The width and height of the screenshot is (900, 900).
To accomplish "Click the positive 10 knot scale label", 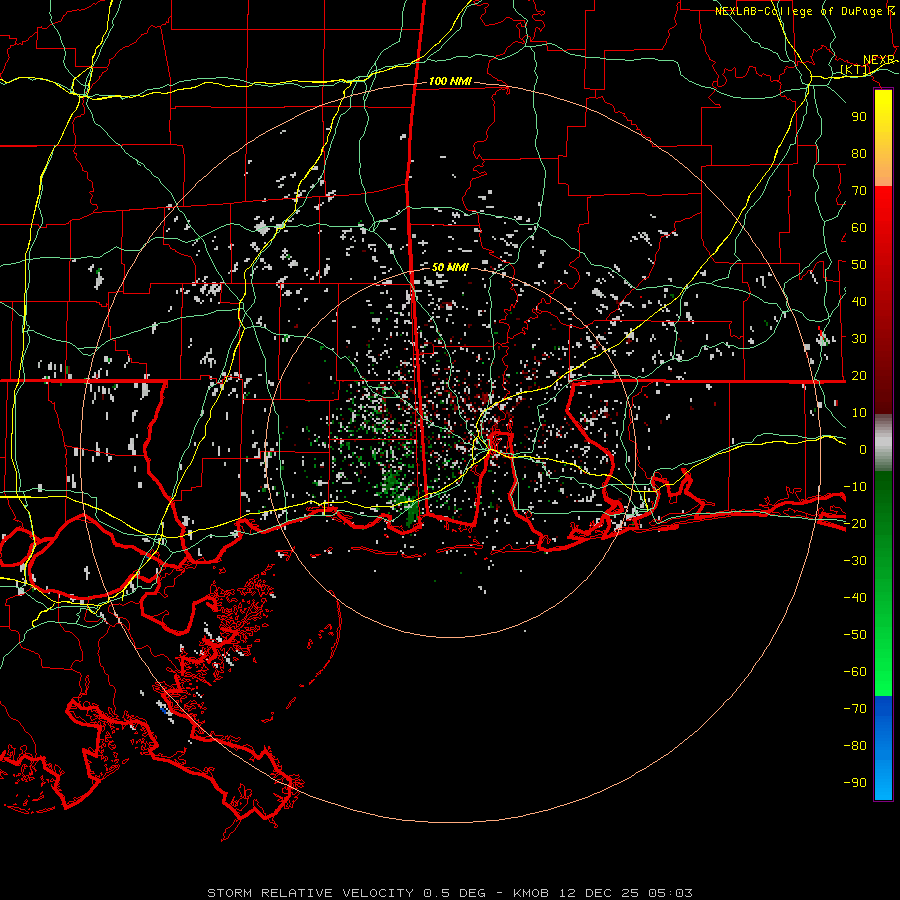I will point(859,413).
